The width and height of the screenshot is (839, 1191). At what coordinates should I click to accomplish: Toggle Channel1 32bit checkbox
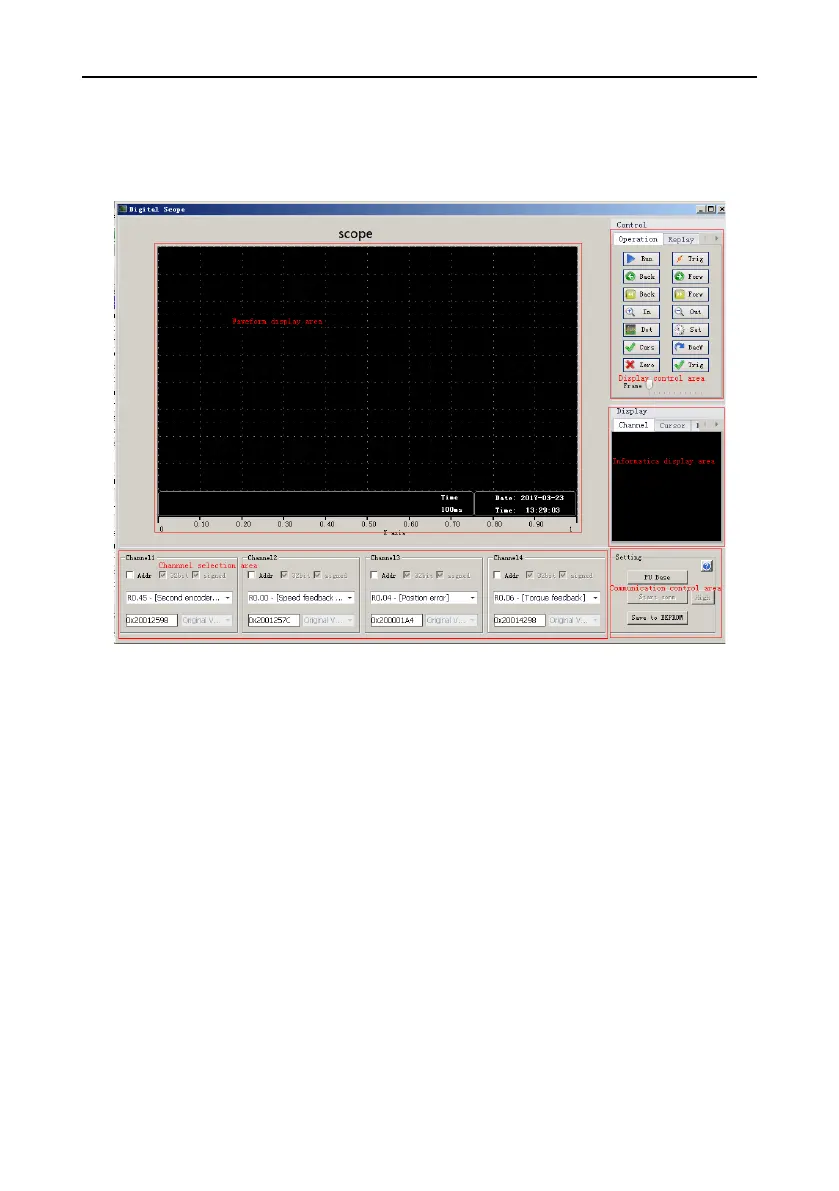[162, 575]
